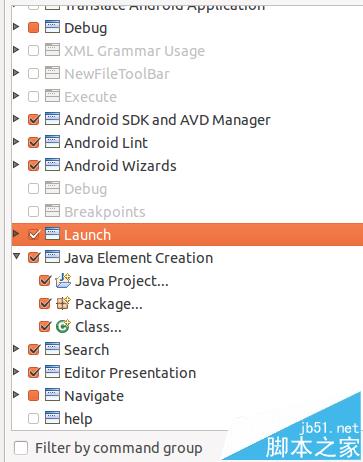Select the 'Android Lint' label
Screen dimensions: 363x462
(106, 143)
